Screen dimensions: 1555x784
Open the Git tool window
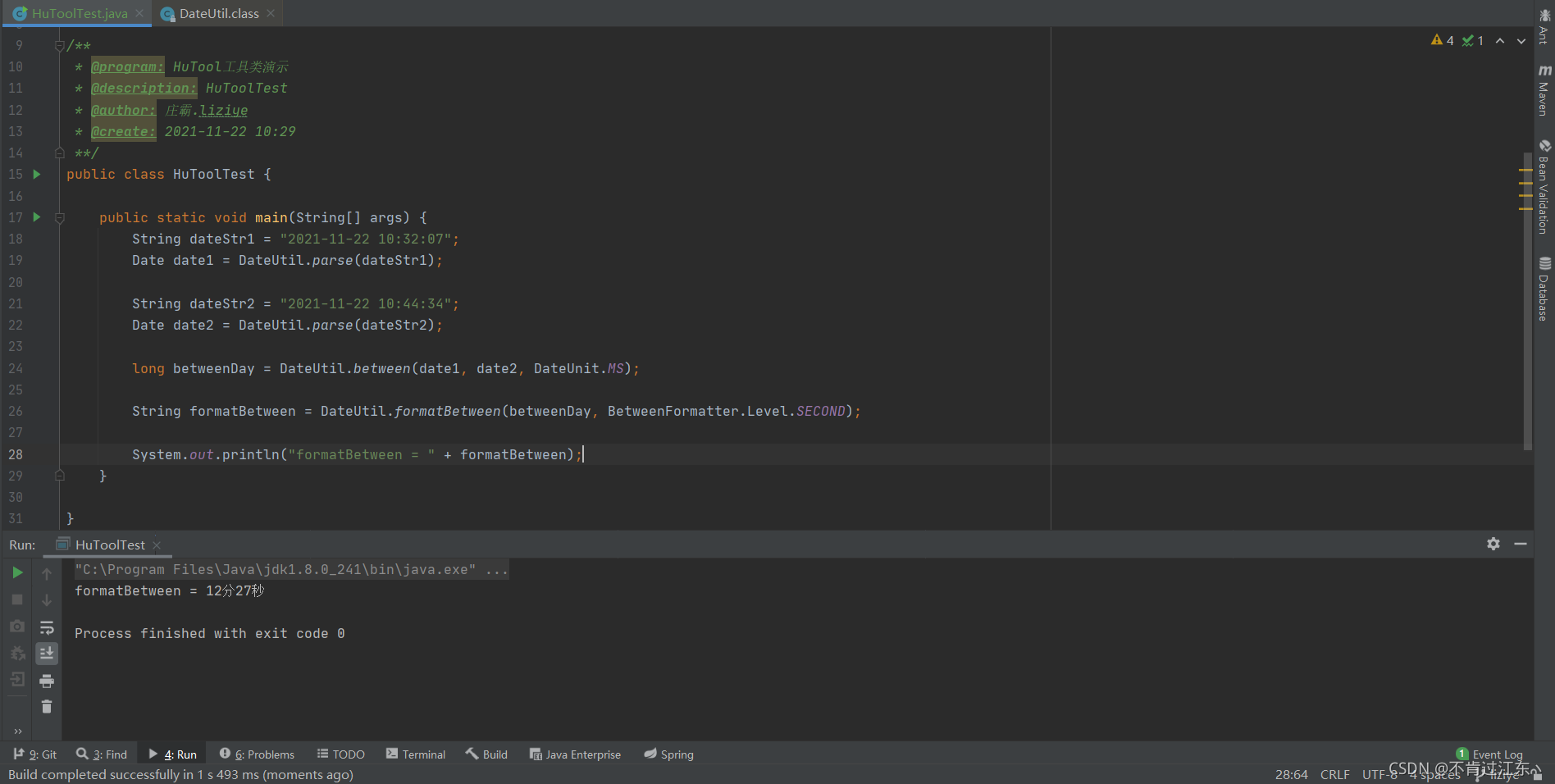(x=35, y=754)
